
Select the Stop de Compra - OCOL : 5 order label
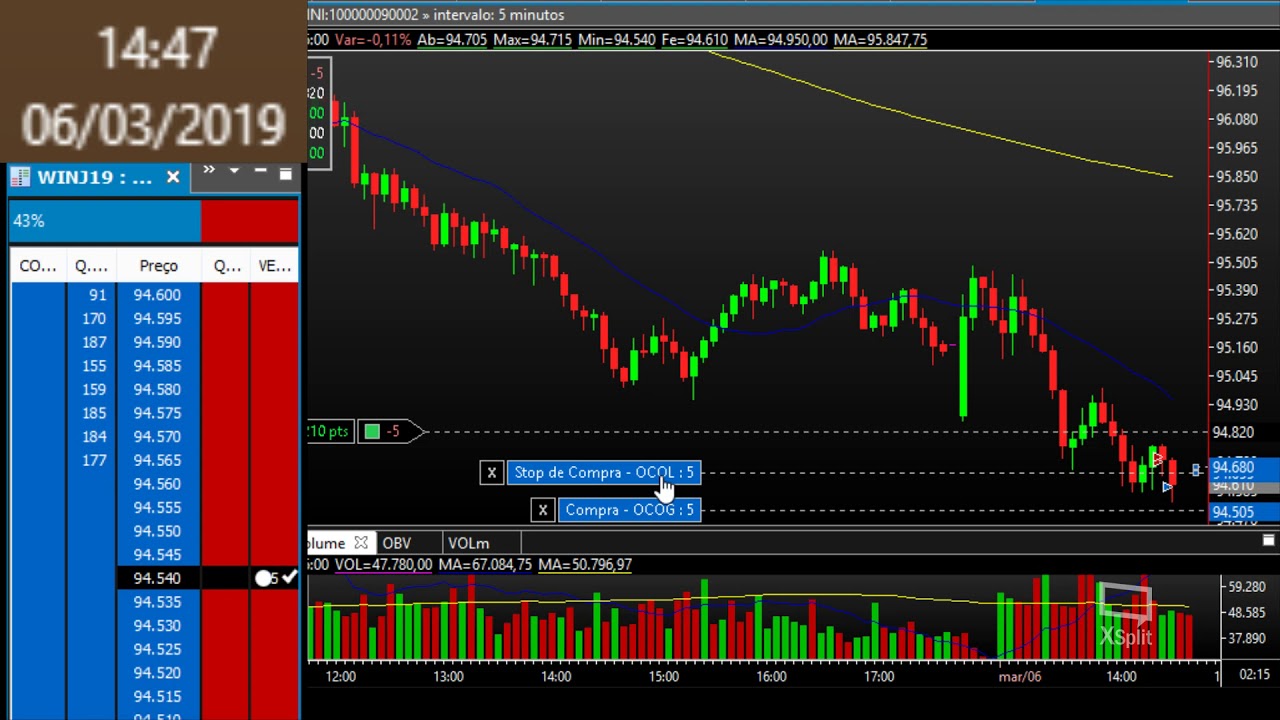click(604, 473)
